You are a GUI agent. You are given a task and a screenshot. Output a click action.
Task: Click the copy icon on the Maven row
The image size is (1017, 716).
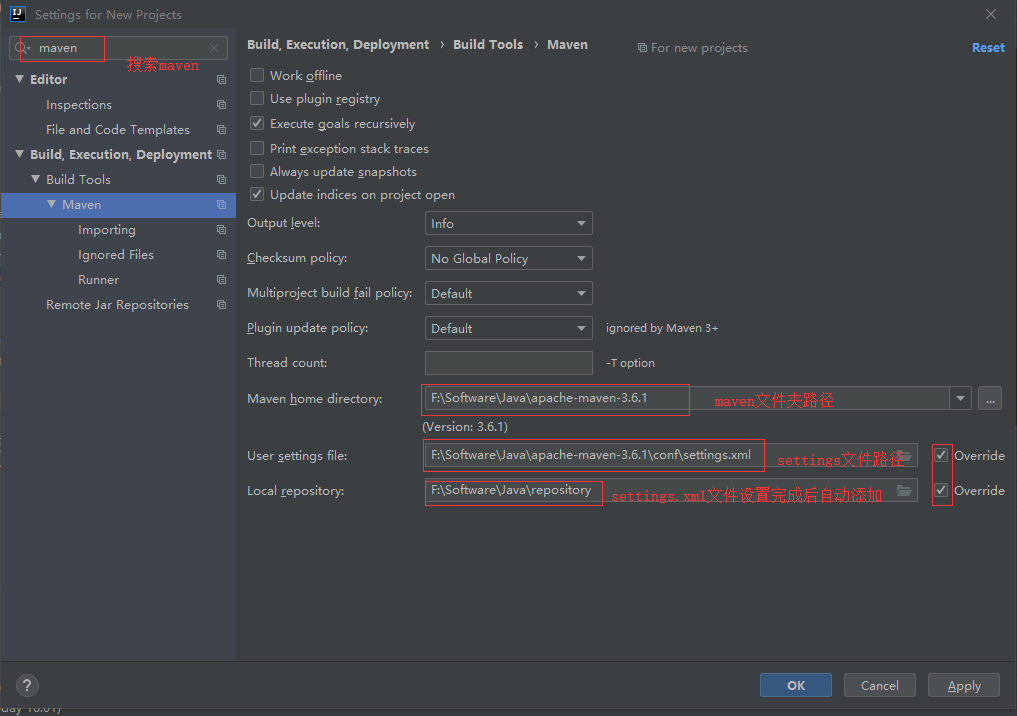tap(221, 205)
